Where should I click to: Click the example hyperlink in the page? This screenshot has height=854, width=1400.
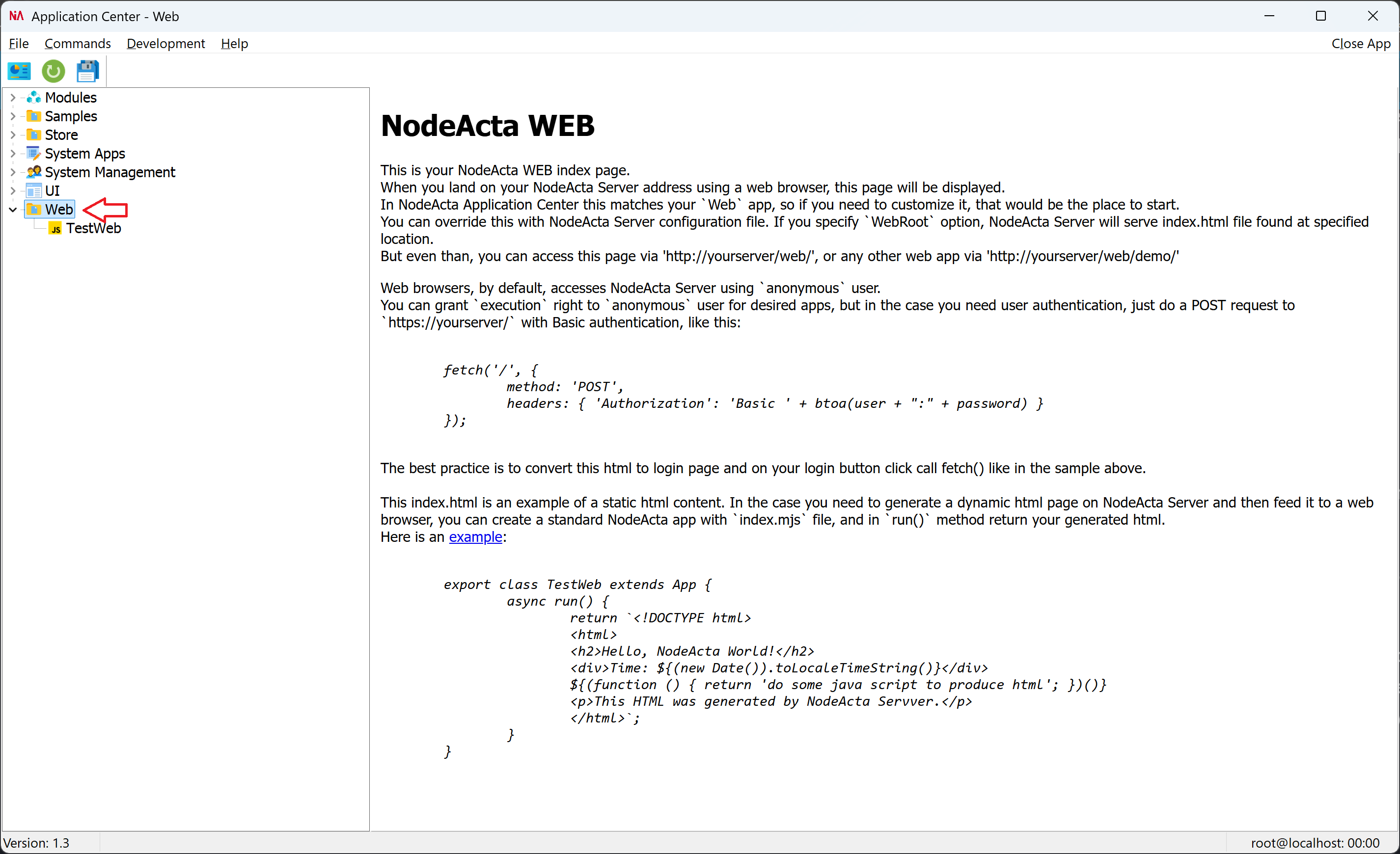475,536
